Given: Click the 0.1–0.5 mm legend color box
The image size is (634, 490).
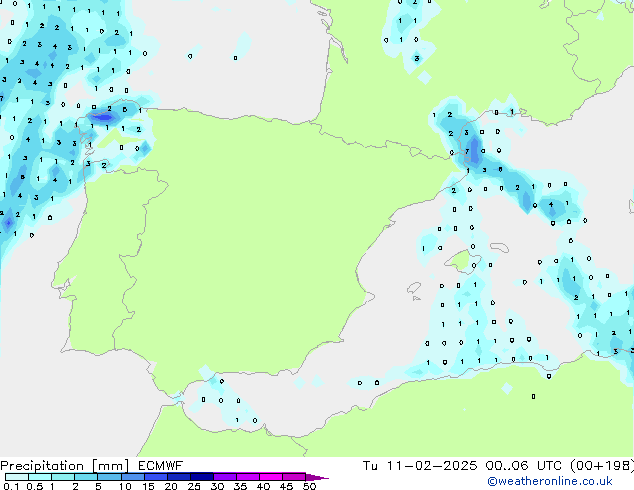Looking at the screenshot, I should point(17,477).
